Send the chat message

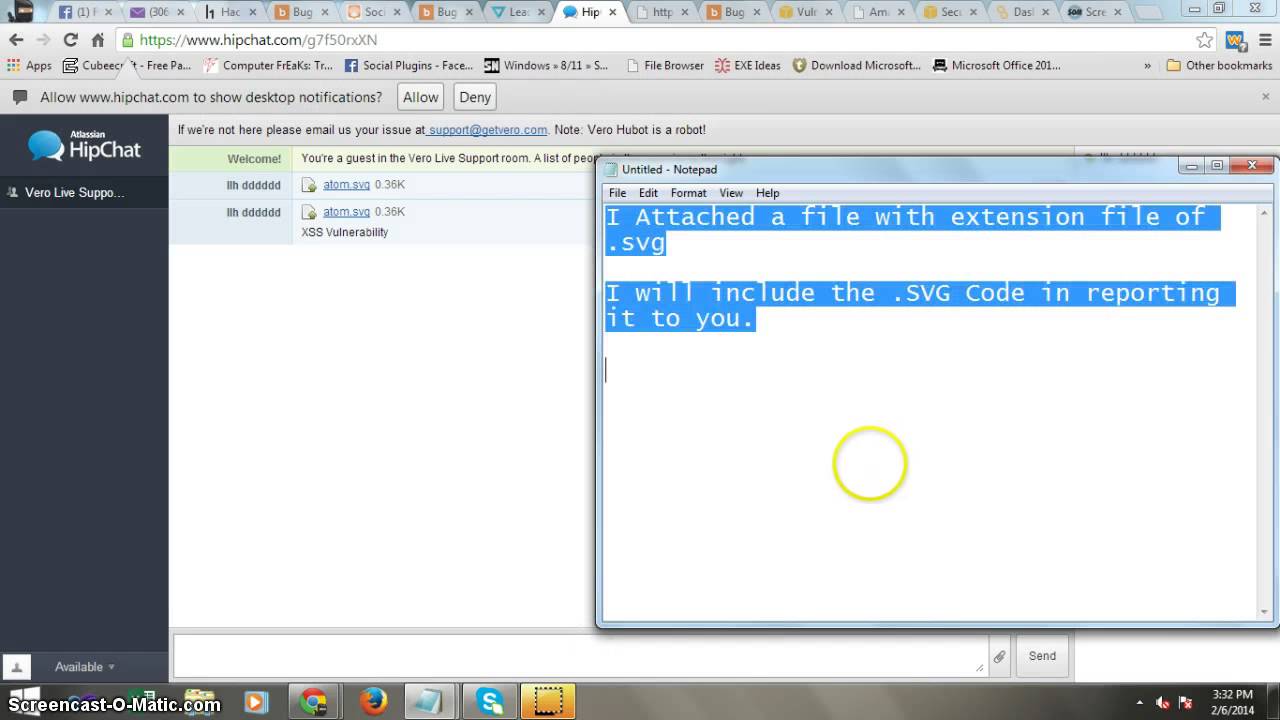point(1042,656)
